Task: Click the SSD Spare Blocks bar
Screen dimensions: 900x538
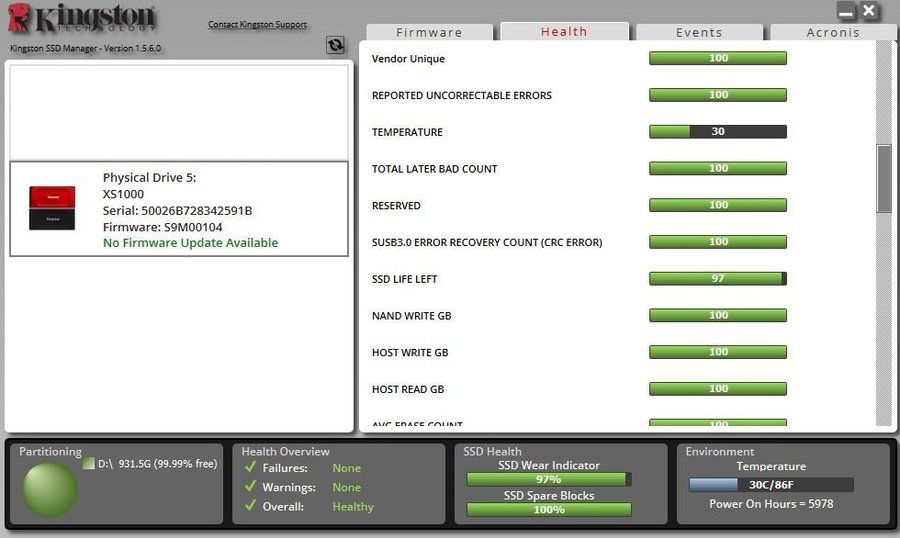Action: pos(549,509)
